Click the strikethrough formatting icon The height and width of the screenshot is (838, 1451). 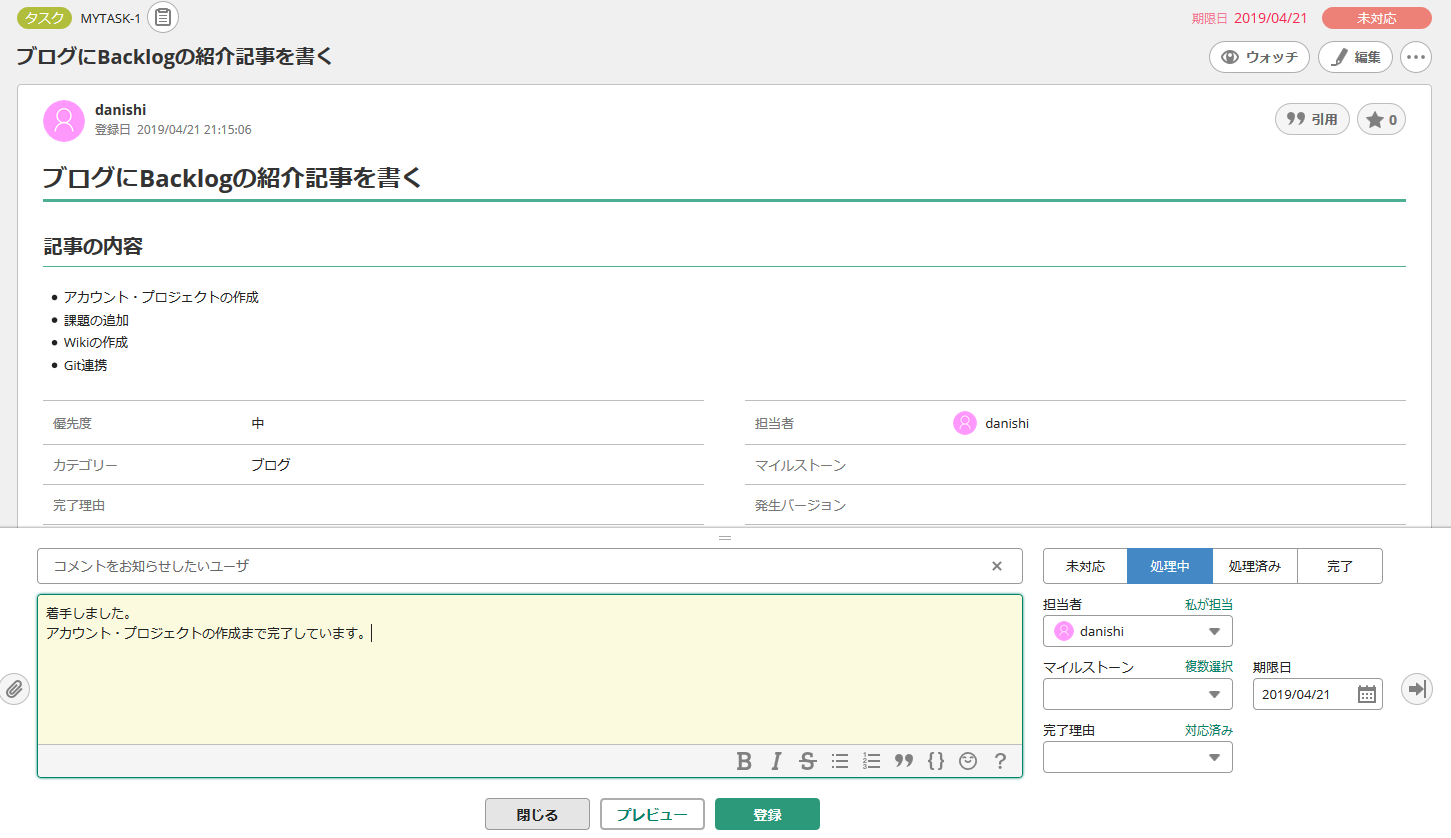click(808, 761)
